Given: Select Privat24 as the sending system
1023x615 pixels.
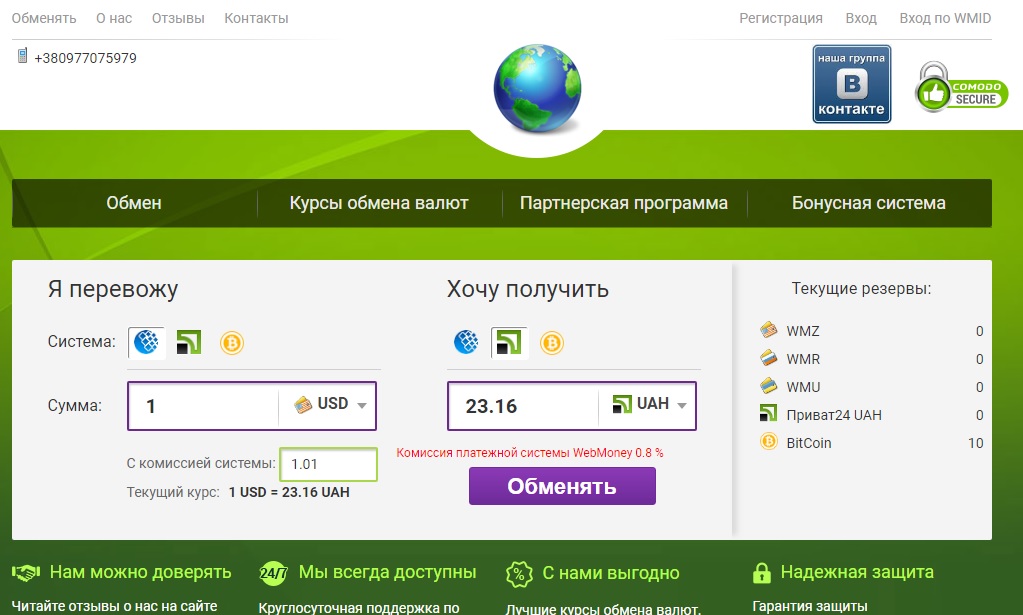Looking at the screenshot, I should click(x=189, y=342).
